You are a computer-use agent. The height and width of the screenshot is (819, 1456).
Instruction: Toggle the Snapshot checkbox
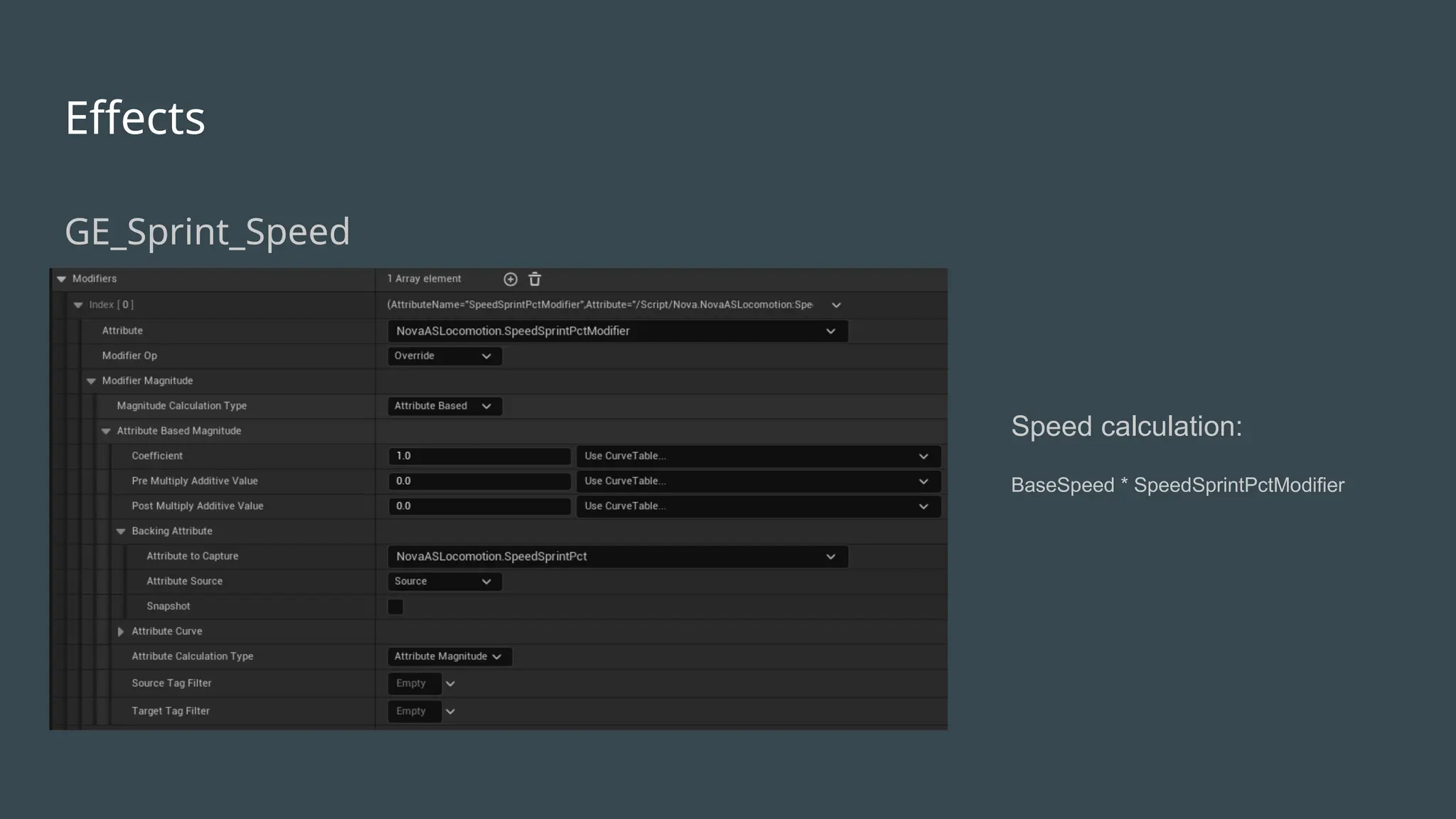point(395,606)
